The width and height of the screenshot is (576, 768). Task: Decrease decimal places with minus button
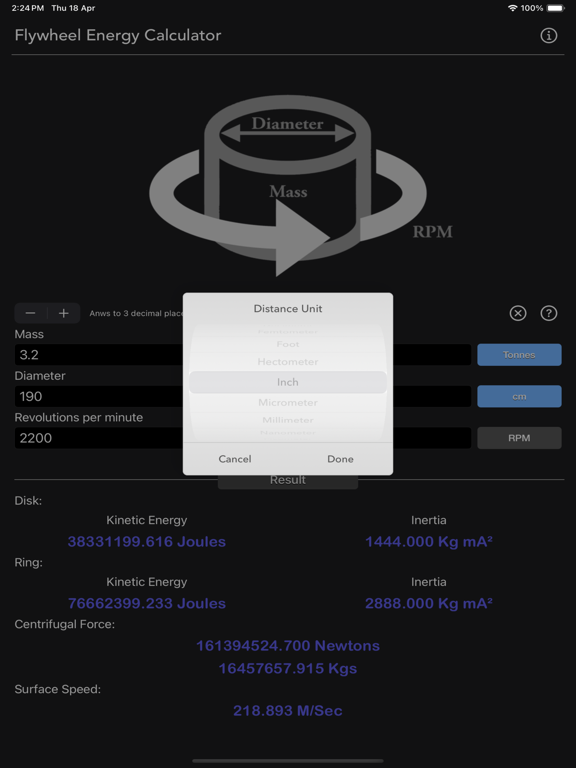pyautogui.click(x=30, y=313)
